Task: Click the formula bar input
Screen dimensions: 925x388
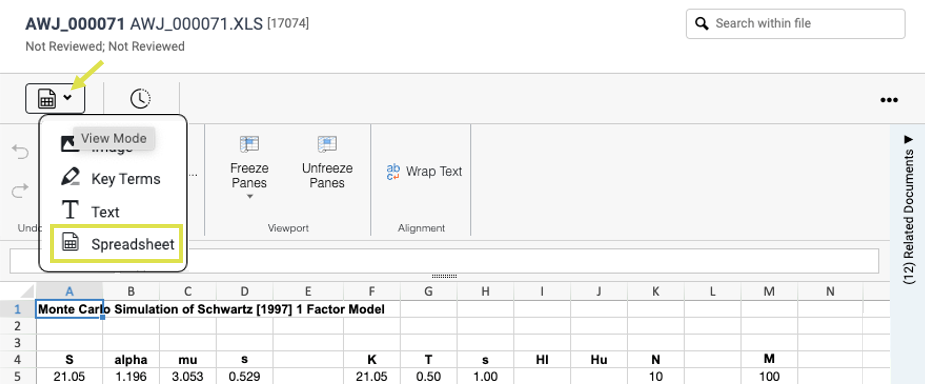Action: 444,261
